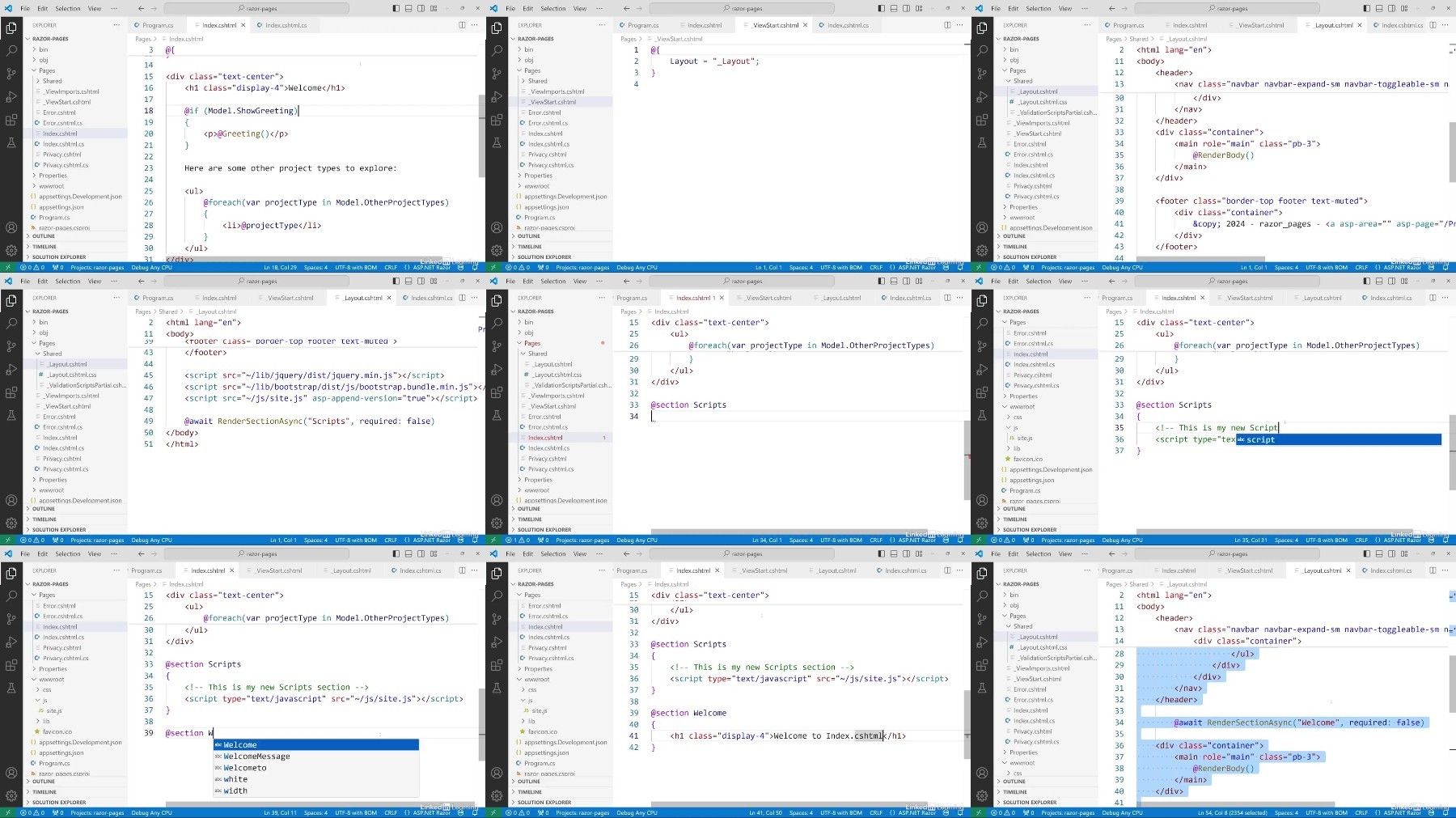
Task: Open notifications bell in bottom-left window's status bar
Action: (x=475, y=812)
